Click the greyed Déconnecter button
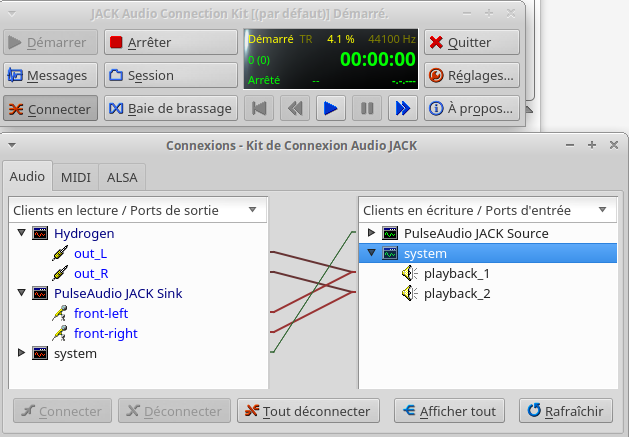629x437 pixels. click(174, 411)
